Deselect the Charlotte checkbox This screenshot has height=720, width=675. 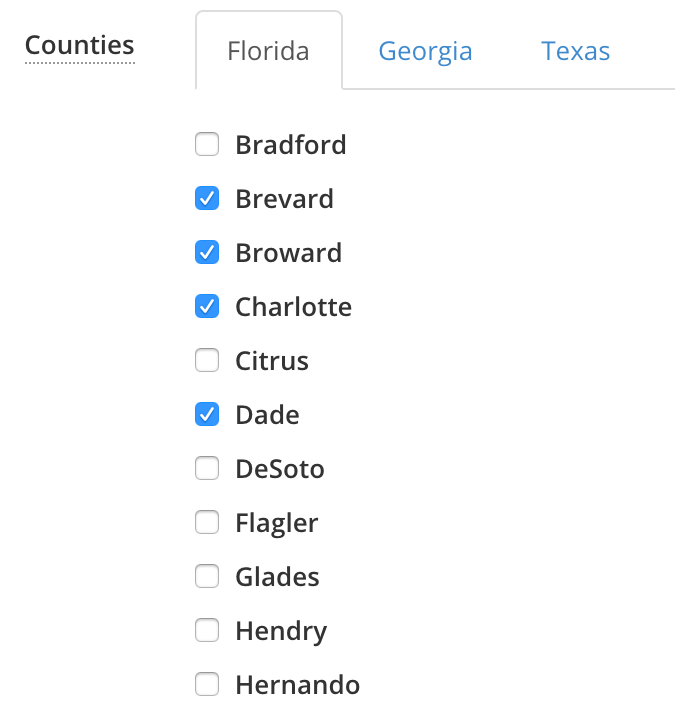[207, 306]
